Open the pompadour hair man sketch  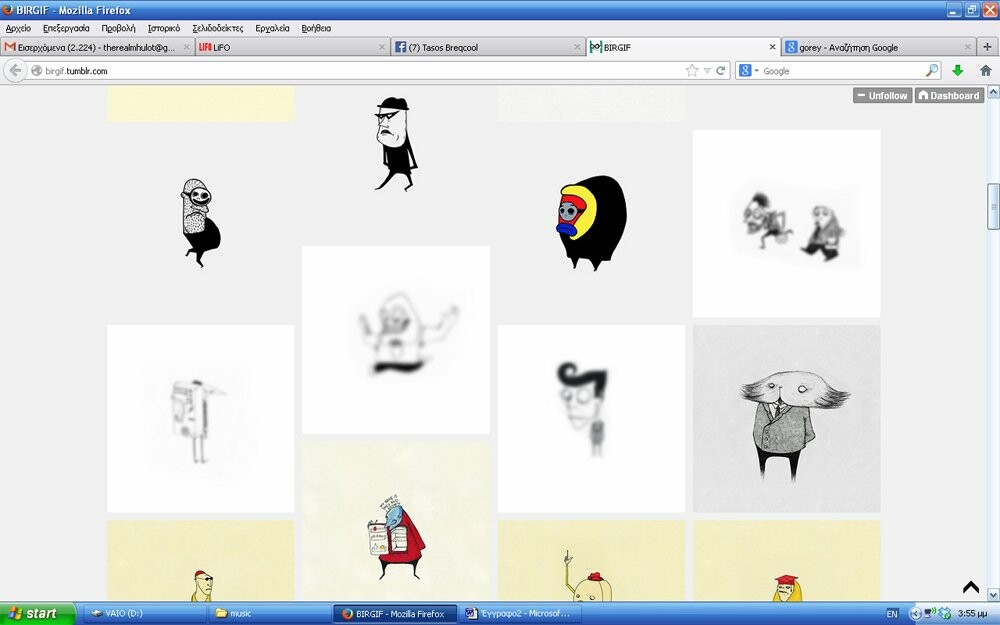click(x=591, y=418)
